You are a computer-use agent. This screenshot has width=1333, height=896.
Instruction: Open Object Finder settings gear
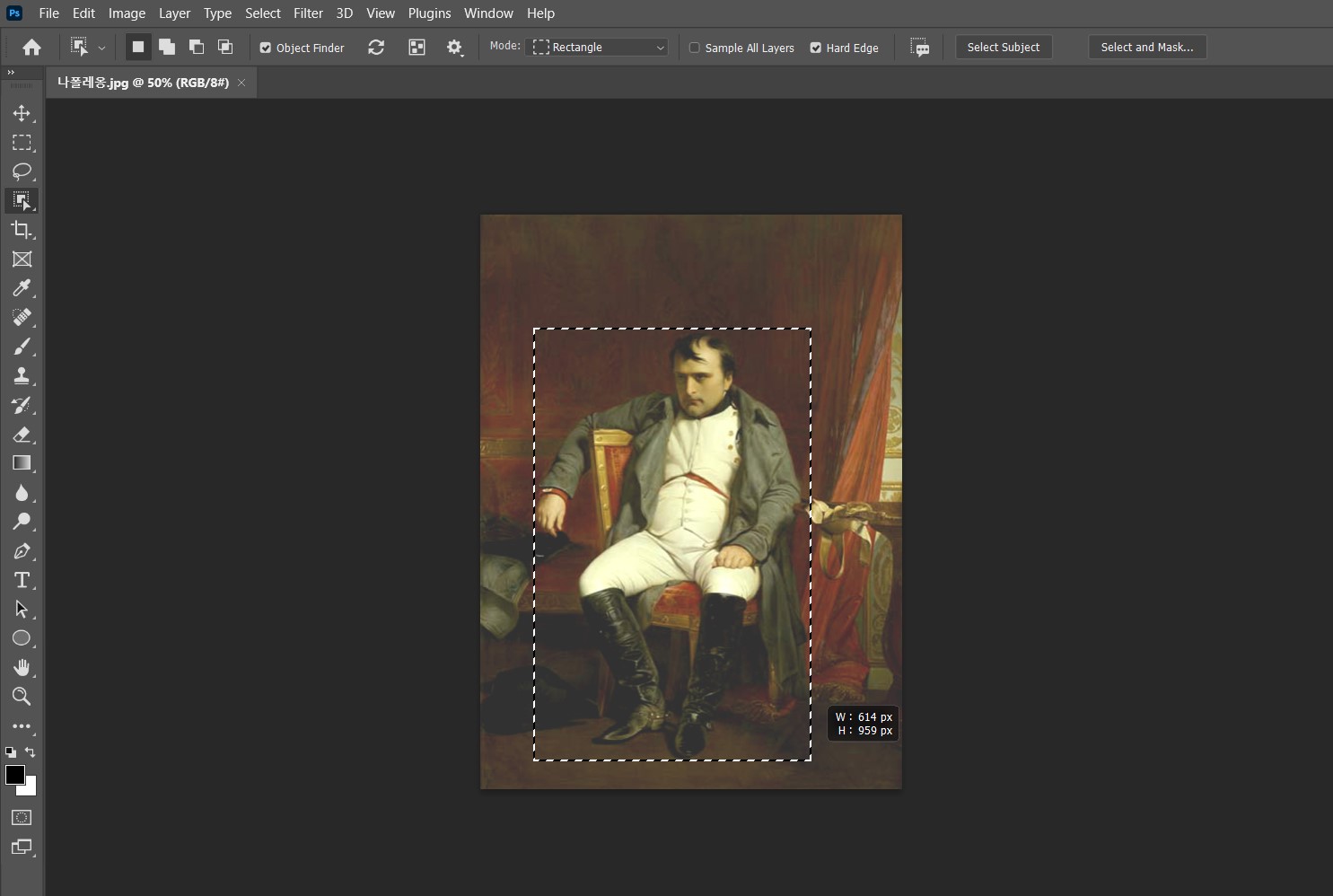tap(455, 48)
